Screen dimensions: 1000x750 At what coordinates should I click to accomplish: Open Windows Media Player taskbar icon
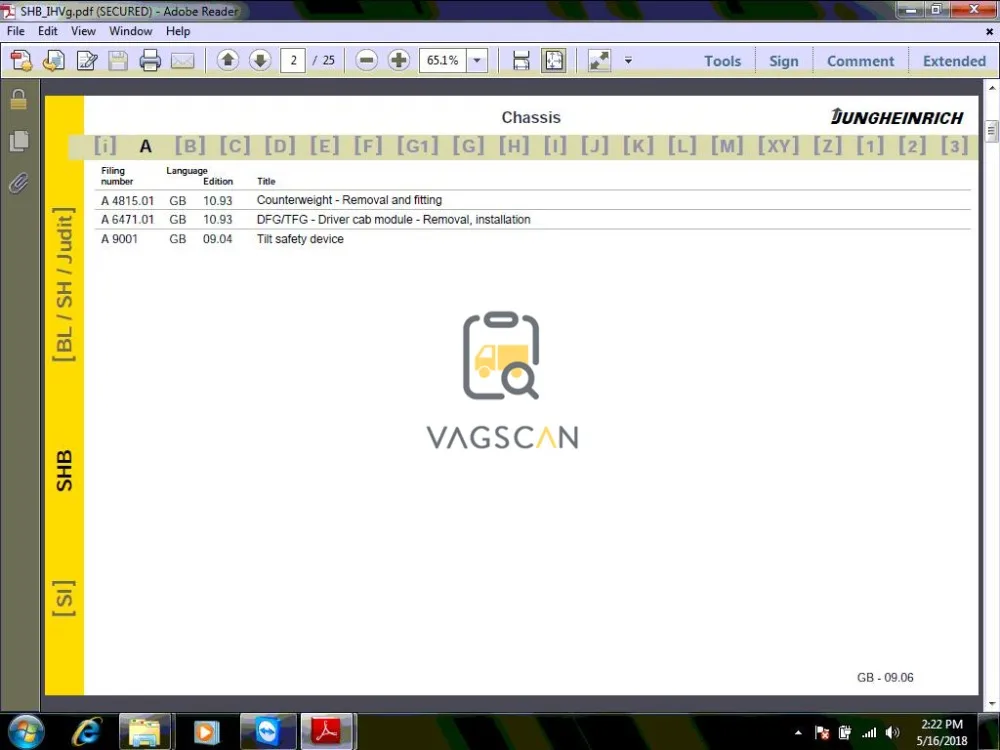(x=205, y=732)
